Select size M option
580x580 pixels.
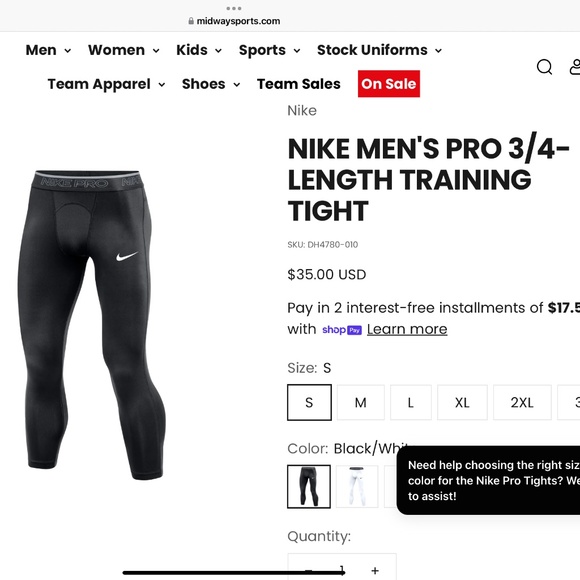pos(361,402)
